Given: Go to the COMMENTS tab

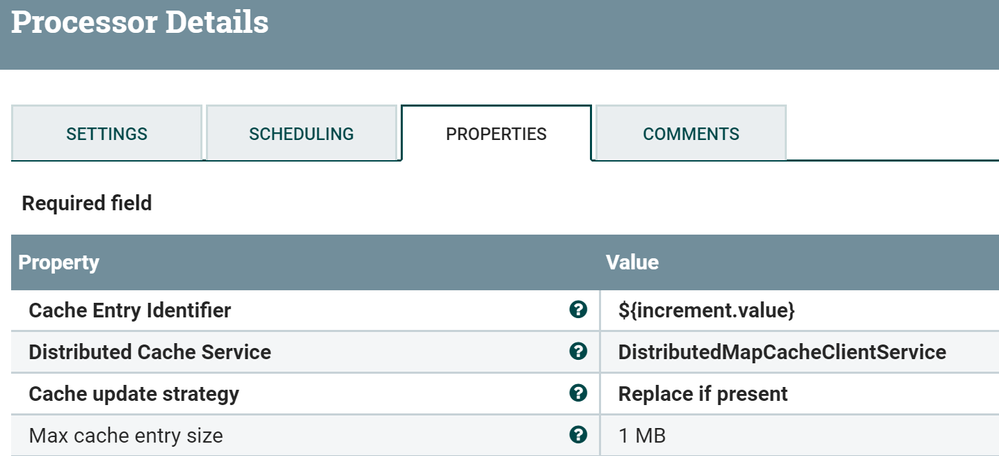Looking at the screenshot, I should [691, 134].
